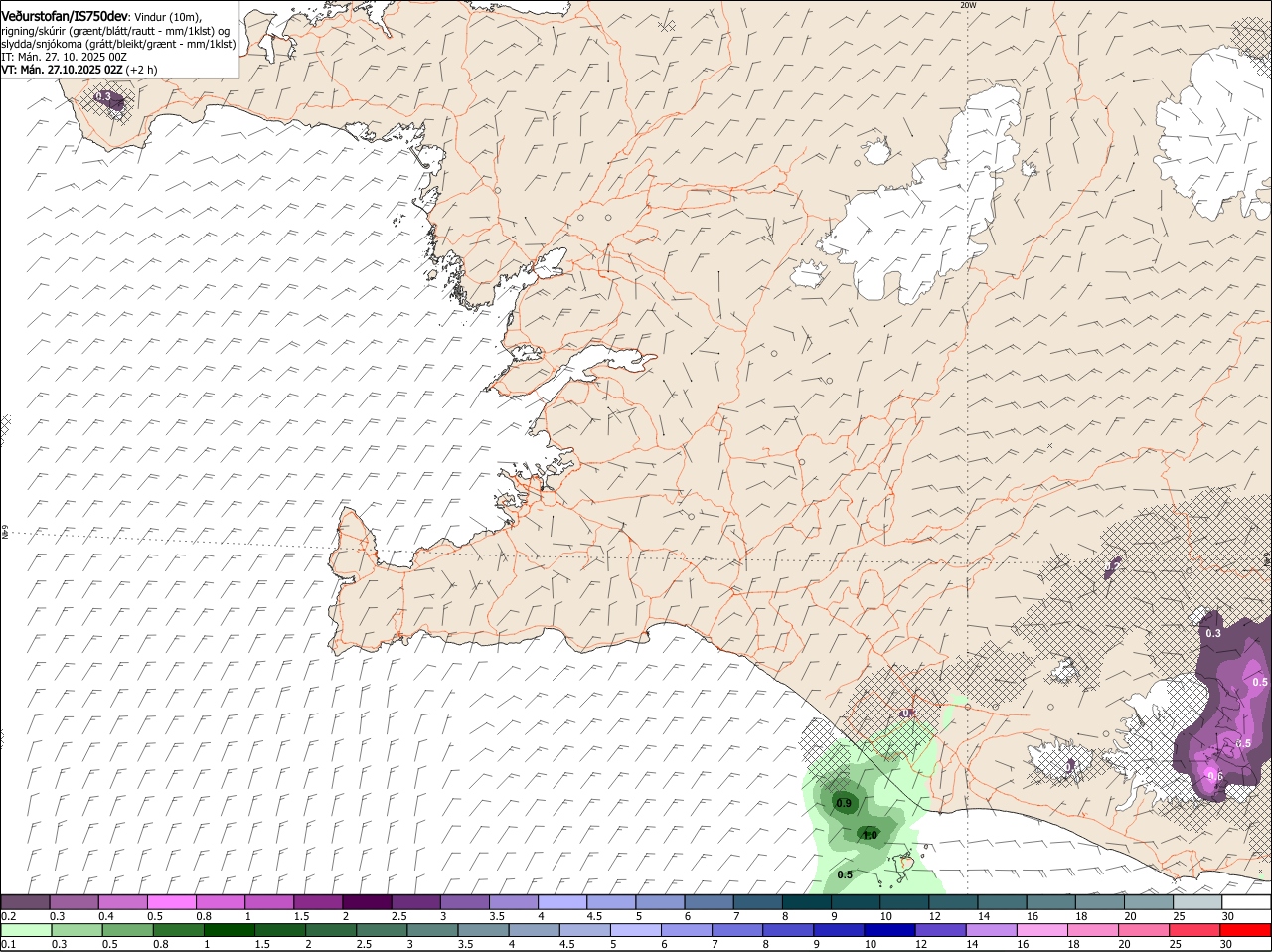Click the 12 label under the snow legend row
Viewport: 1272px width, 952px height.
pyautogui.click(x=934, y=916)
